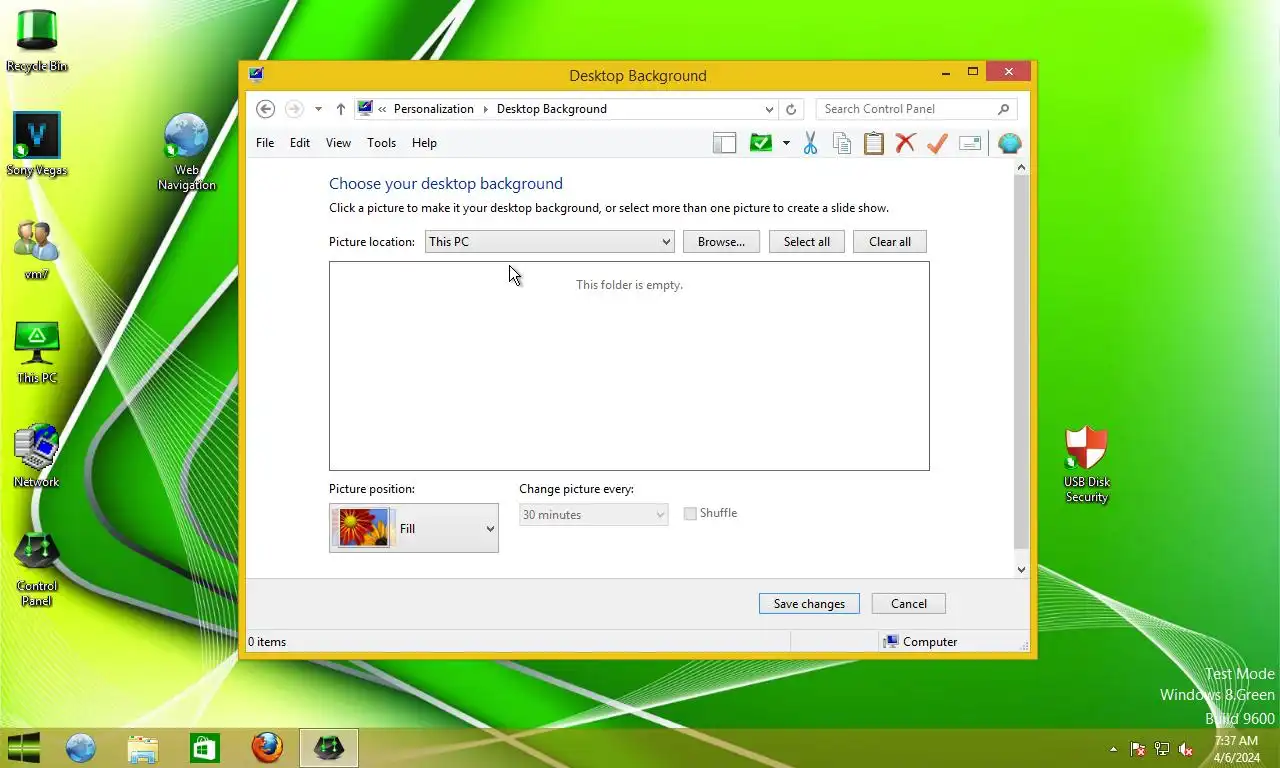Open the globe browser taskbar icon
Image resolution: width=1280 pixels, height=768 pixels.
(81, 748)
